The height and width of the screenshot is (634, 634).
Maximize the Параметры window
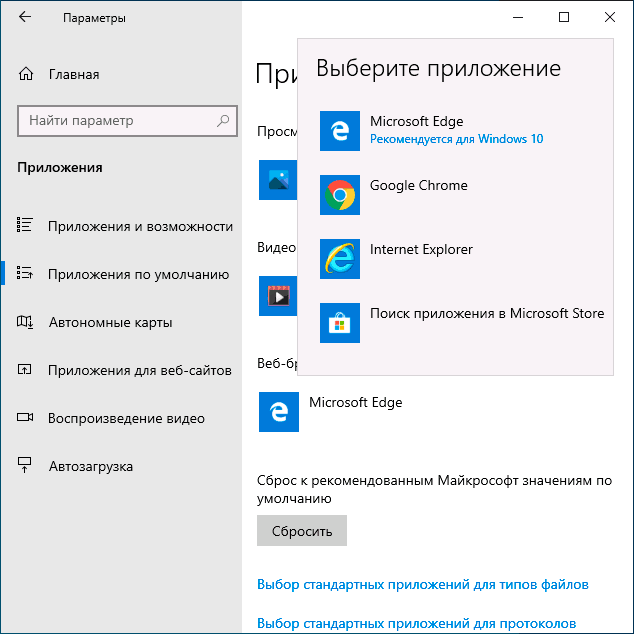pyautogui.click(x=564, y=17)
